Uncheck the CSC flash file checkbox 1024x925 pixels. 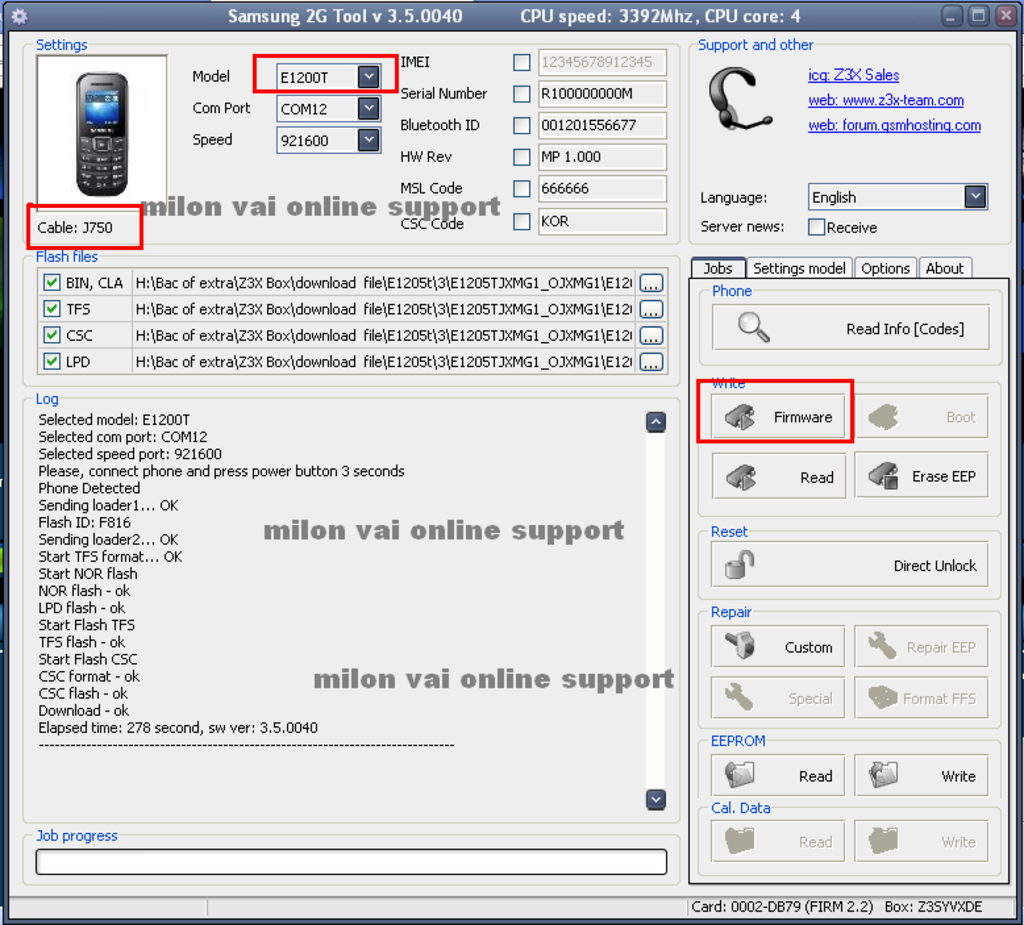click(52, 335)
